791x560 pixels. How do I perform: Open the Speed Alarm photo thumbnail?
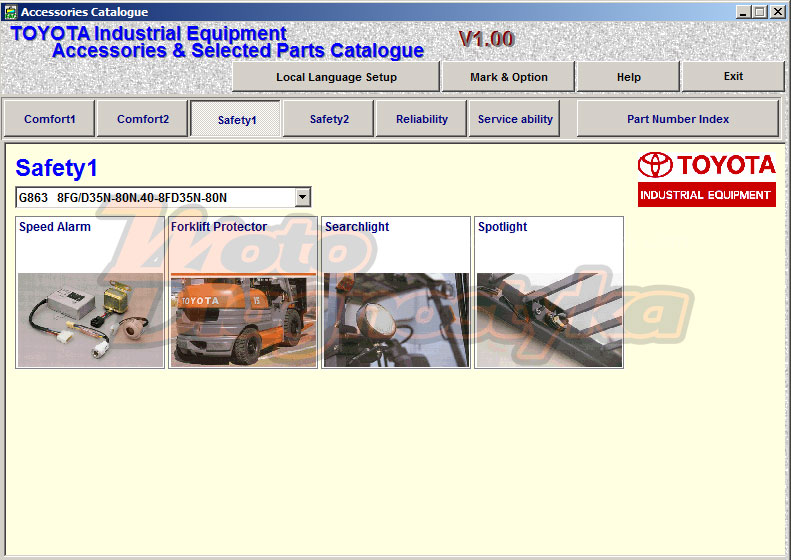(x=90, y=320)
